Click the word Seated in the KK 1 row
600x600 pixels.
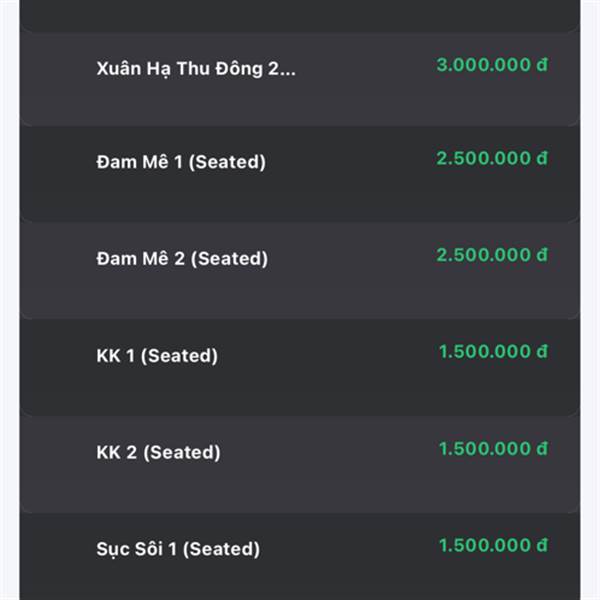[179, 356]
